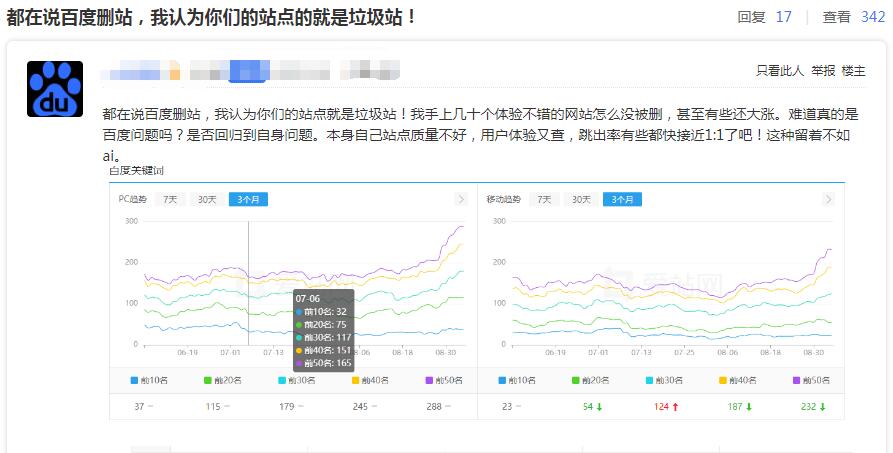Toggle 前10名 series in mobile chart legend
The height and width of the screenshot is (453, 893).
pyautogui.click(x=517, y=380)
